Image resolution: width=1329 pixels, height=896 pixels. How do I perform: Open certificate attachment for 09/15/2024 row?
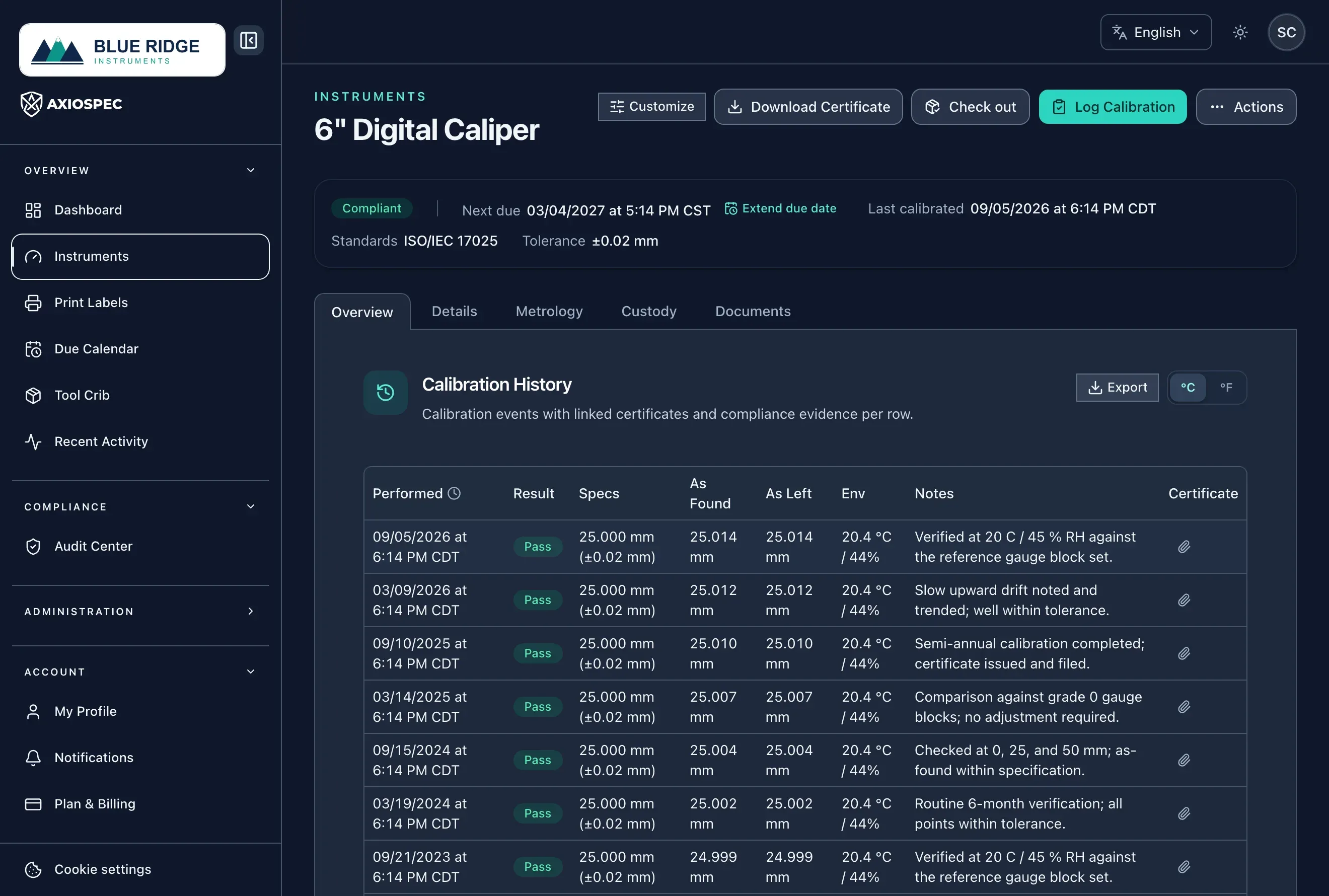(1184, 760)
